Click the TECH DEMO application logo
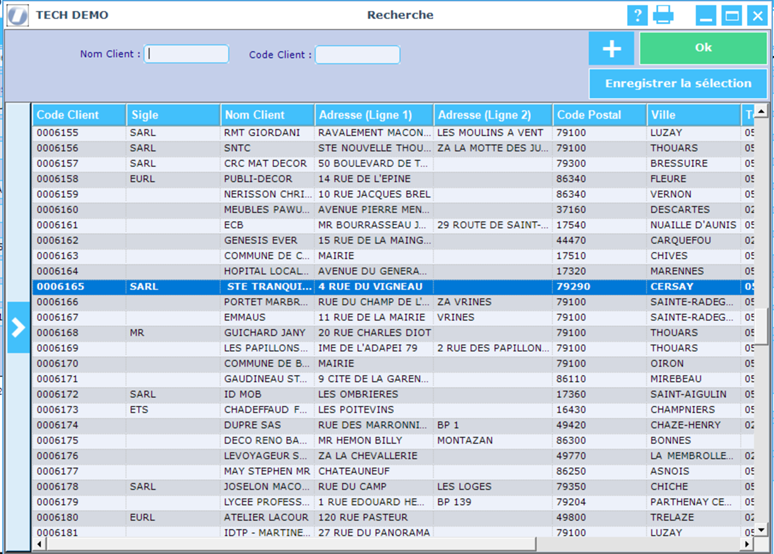The image size is (774, 554). point(16,15)
